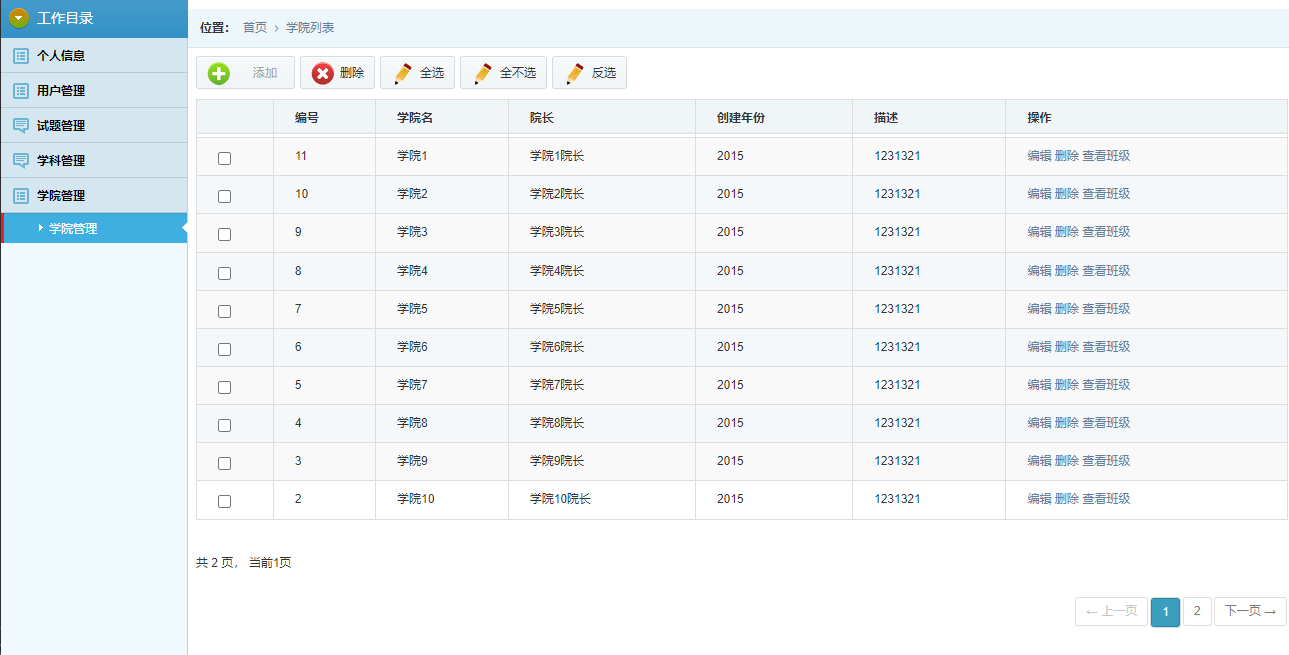Click the 添加 button

[245, 73]
